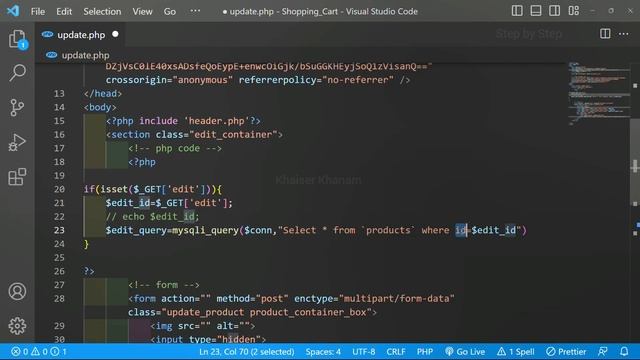Click the <!-- php code --> comment
This screenshot has height=360, width=640.
[175, 148]
